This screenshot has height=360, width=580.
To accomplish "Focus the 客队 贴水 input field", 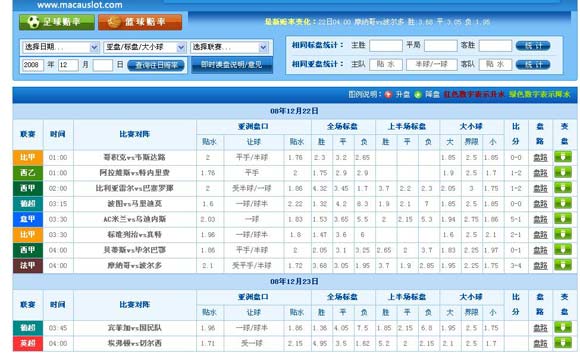I will pyautogui.click(x=495, y=64).
